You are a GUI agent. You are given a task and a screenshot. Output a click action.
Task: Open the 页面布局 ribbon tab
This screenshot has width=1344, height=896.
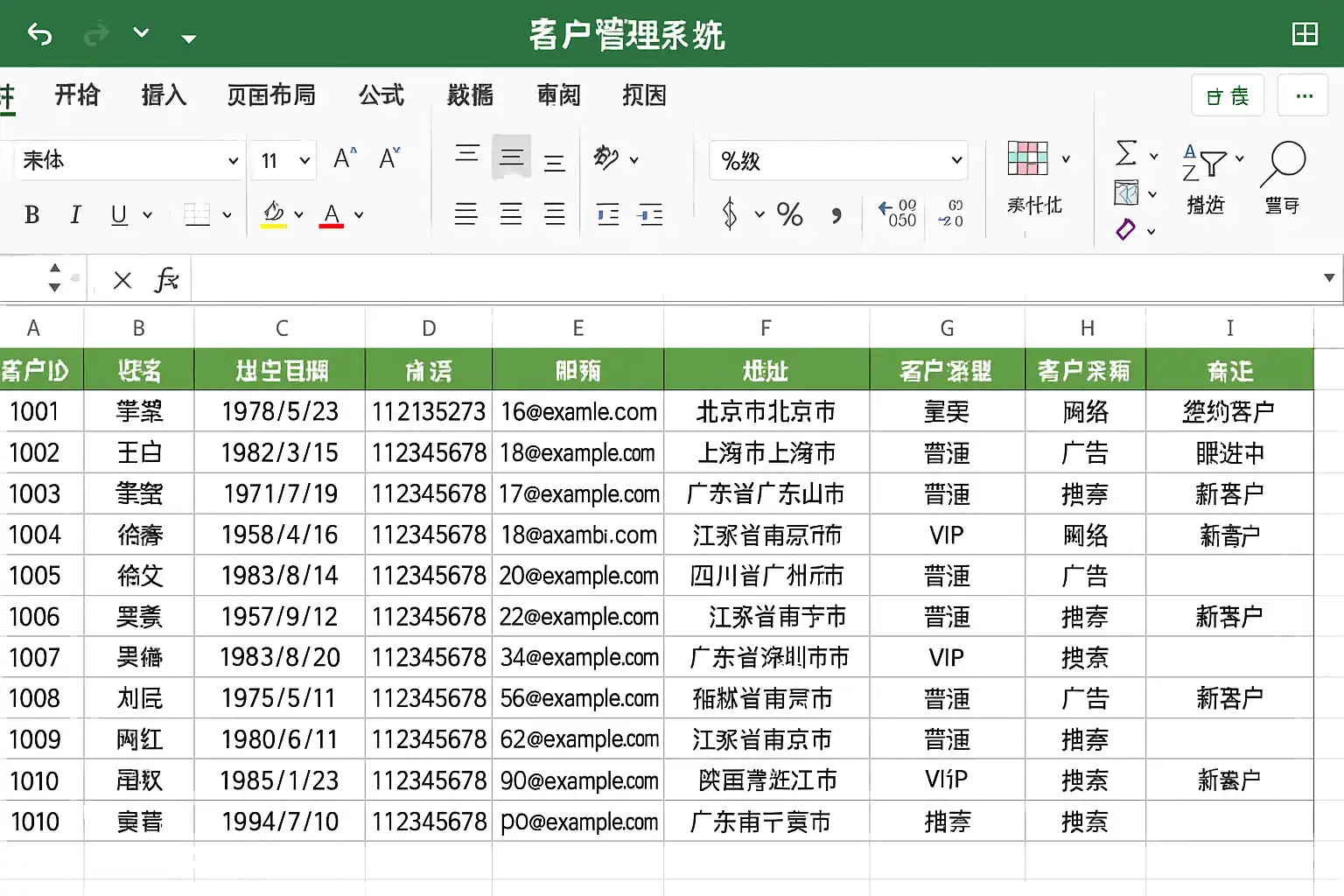click(271, 94)
